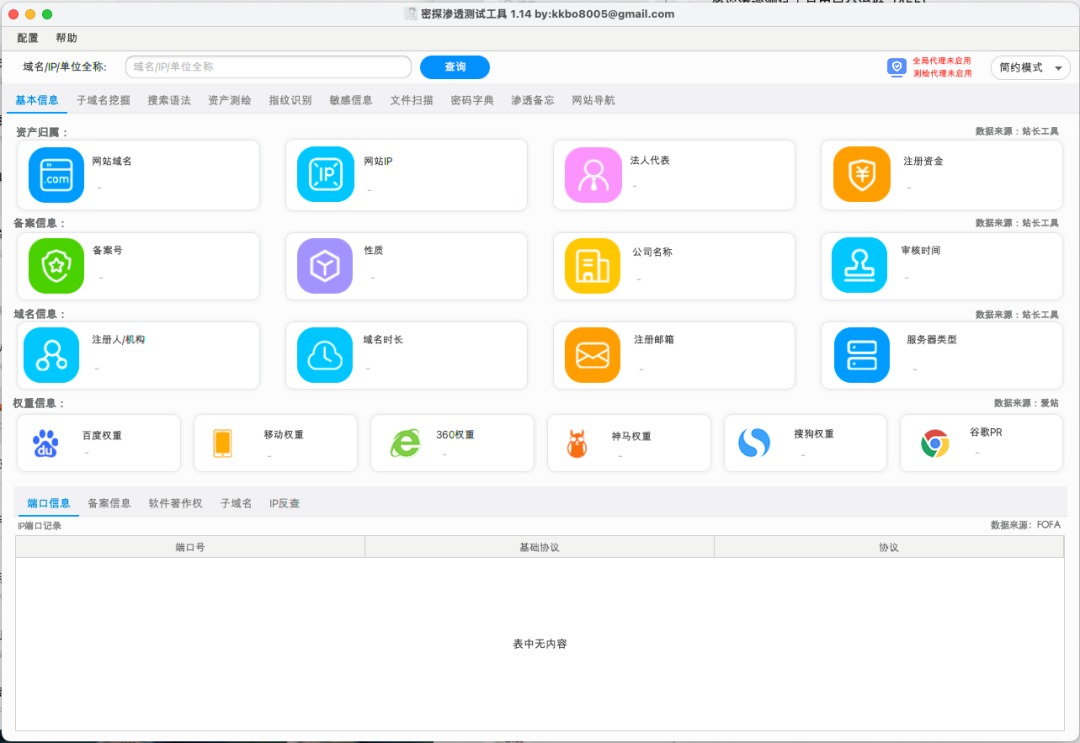Switch to the 资产测绘 tab
The width and height of the screenshot is (1080, 743).
(x=229, y=100)
